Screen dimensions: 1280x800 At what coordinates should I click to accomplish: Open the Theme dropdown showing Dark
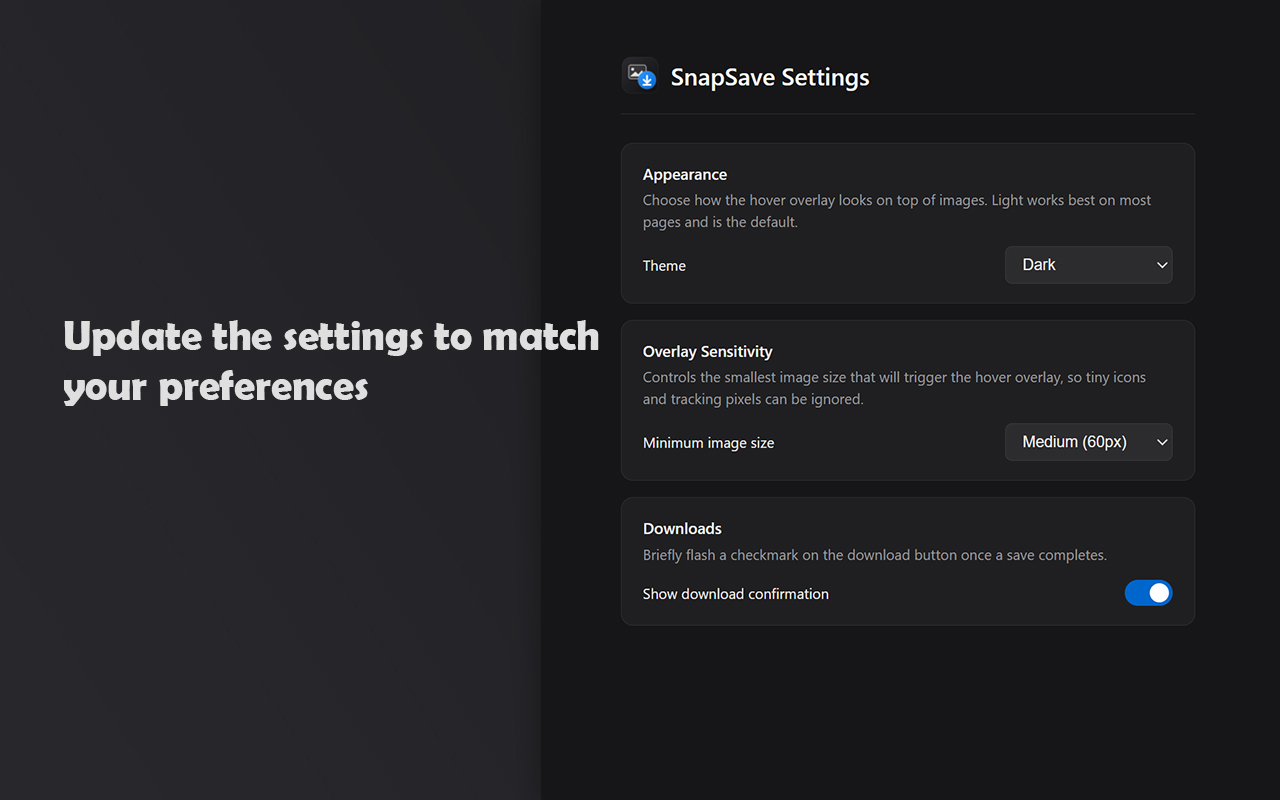(x=1088, y=265)
